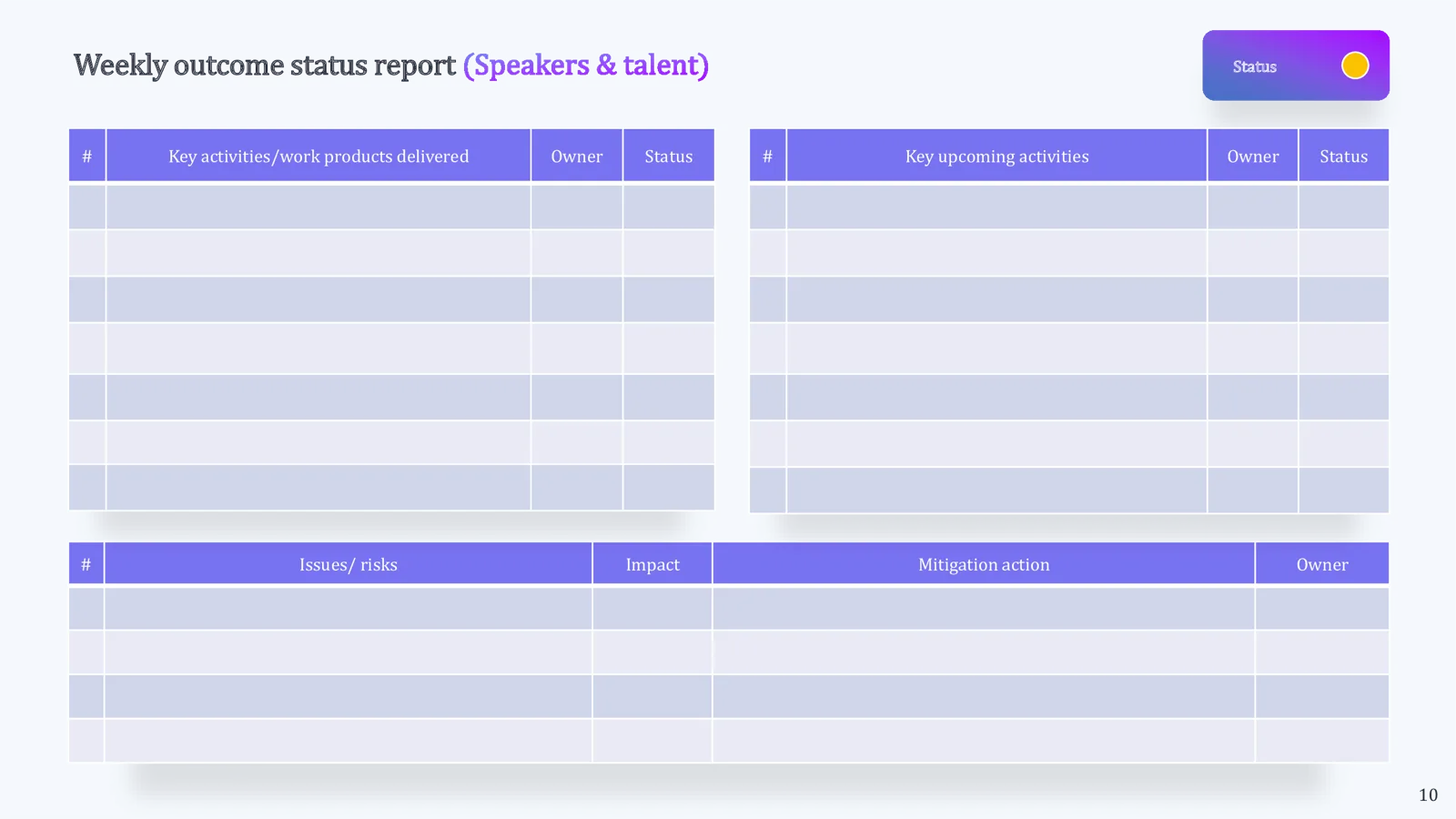Click # header in issues/risks table
Screen dimensions: 1456x819
point(86,564)
